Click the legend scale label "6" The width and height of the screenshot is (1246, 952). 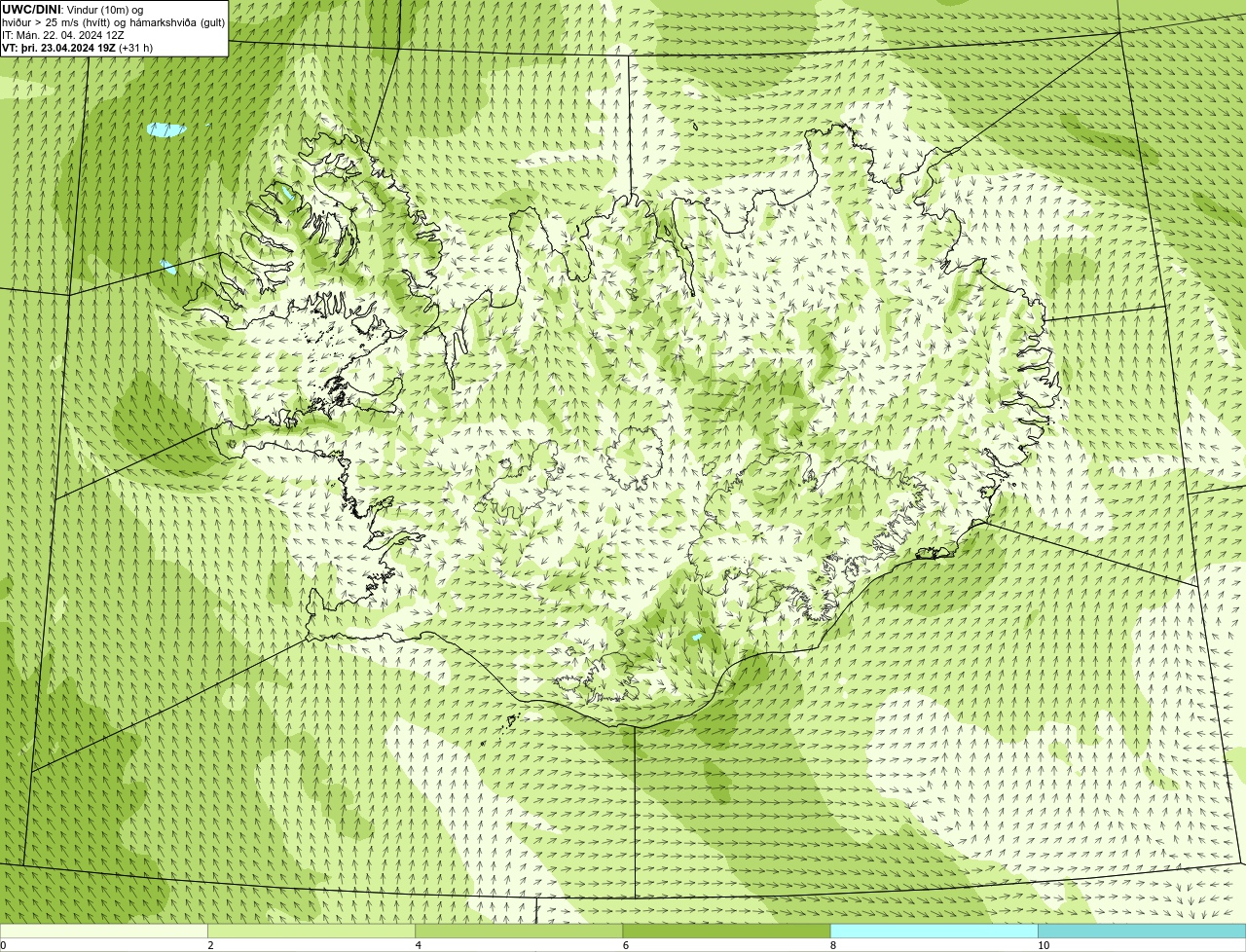626,945
